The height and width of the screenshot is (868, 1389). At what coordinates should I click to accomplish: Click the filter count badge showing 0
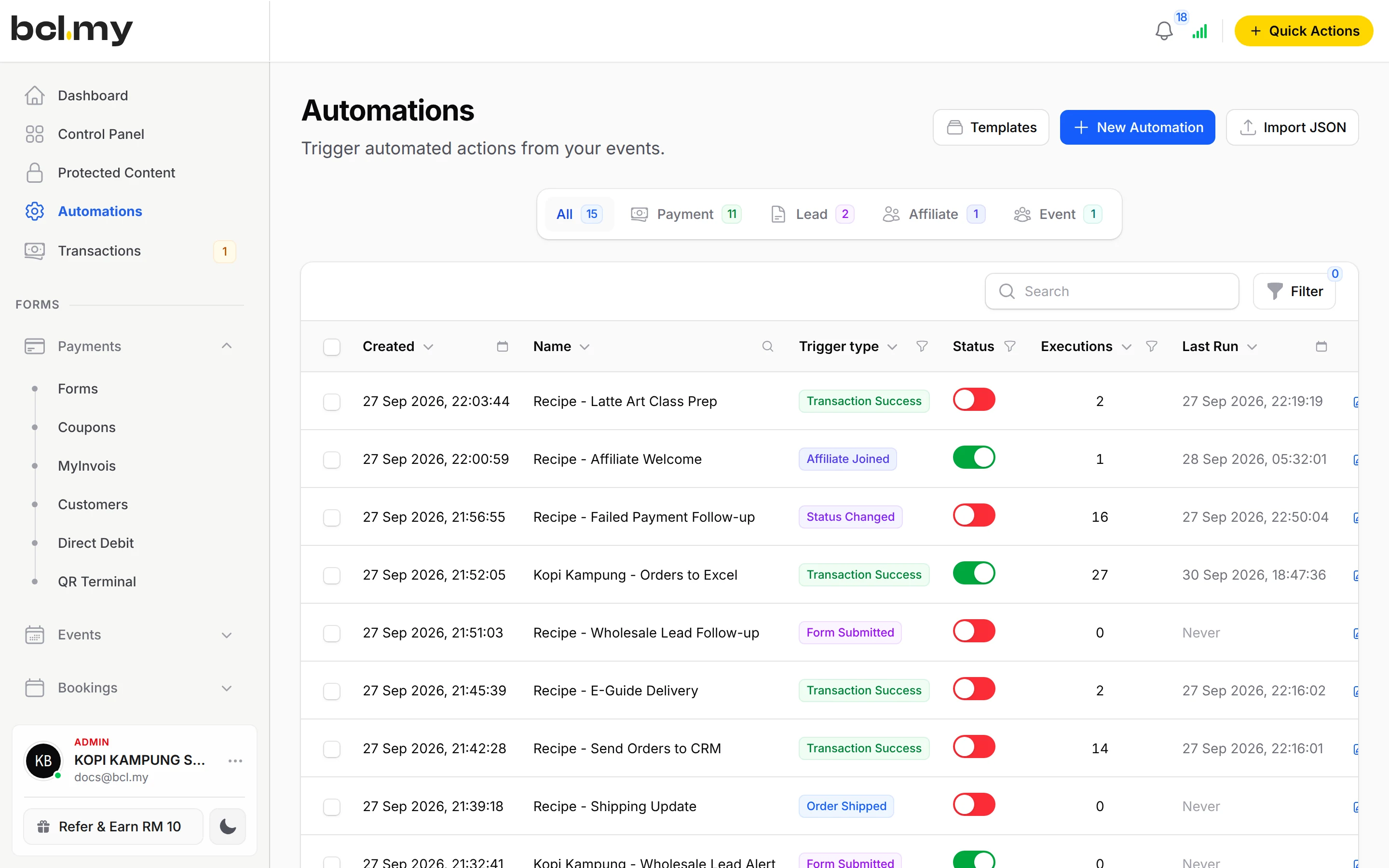click(x=1335, y=274)
